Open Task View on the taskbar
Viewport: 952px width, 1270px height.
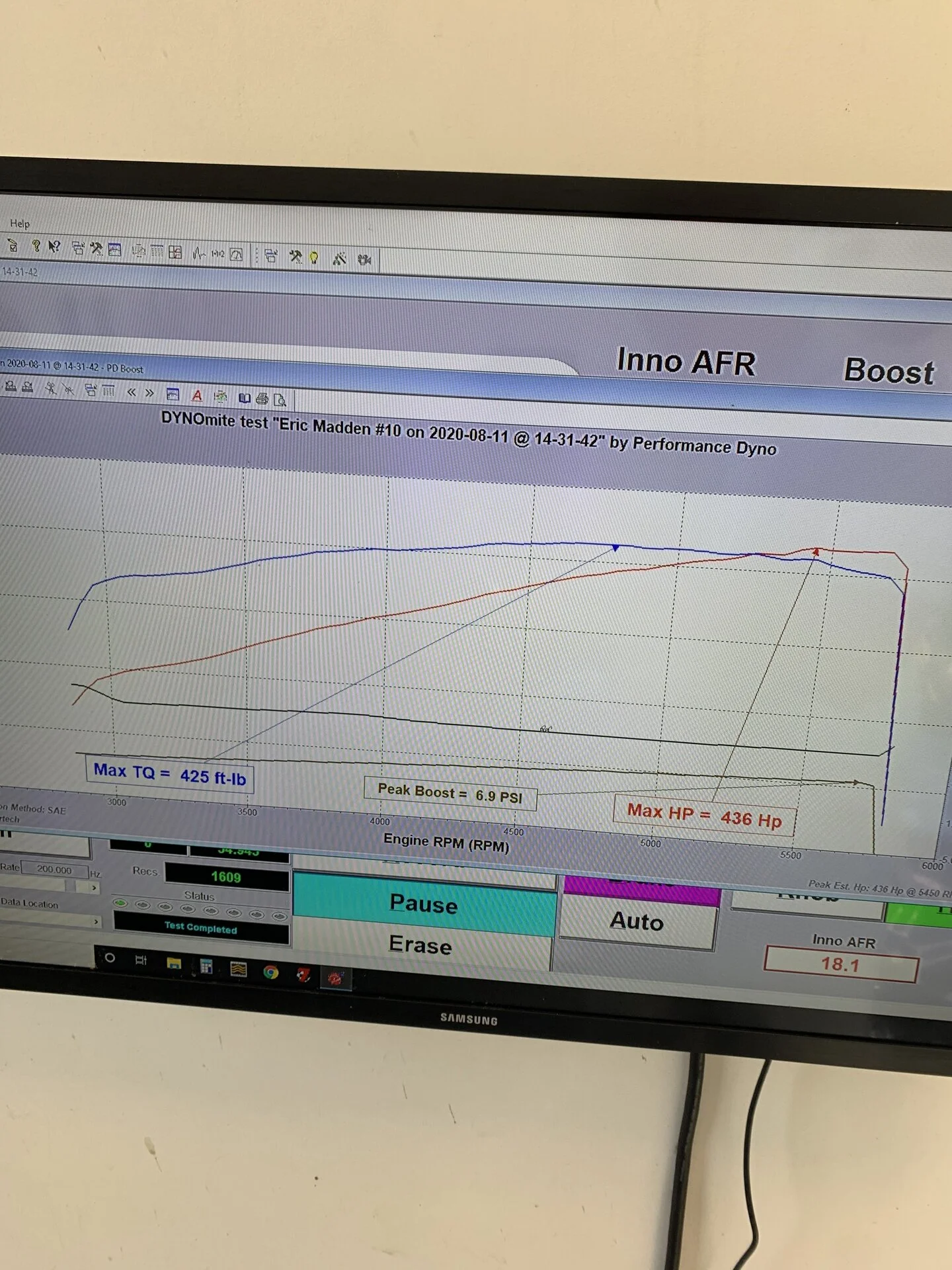point(141,960)
